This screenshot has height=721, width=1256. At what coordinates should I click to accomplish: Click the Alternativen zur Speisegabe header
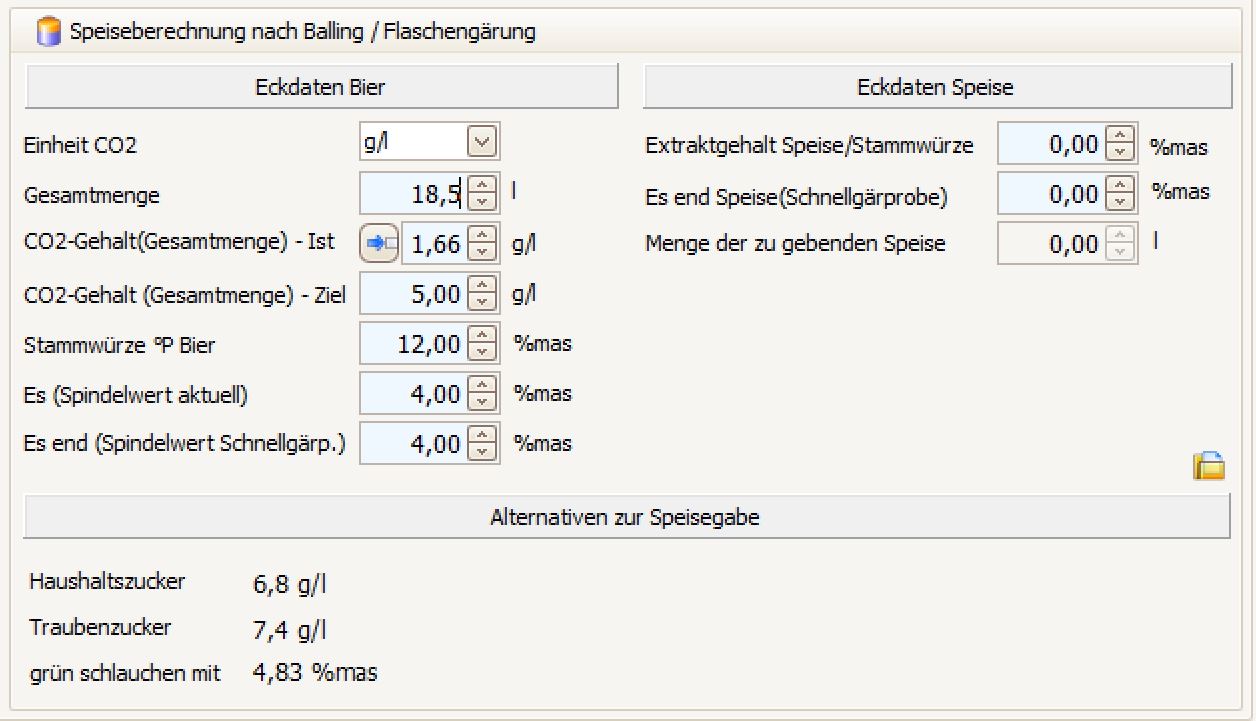coord(626,518)
